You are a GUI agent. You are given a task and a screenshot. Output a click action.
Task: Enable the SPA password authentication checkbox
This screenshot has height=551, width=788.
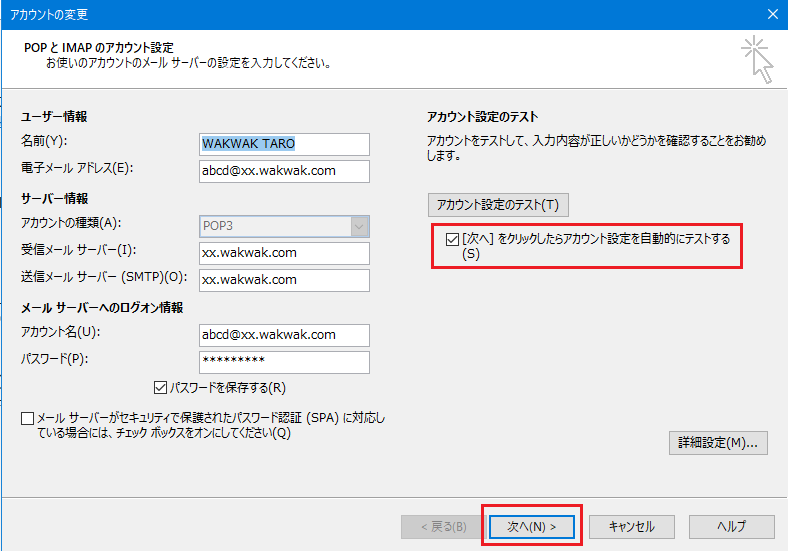28,418
